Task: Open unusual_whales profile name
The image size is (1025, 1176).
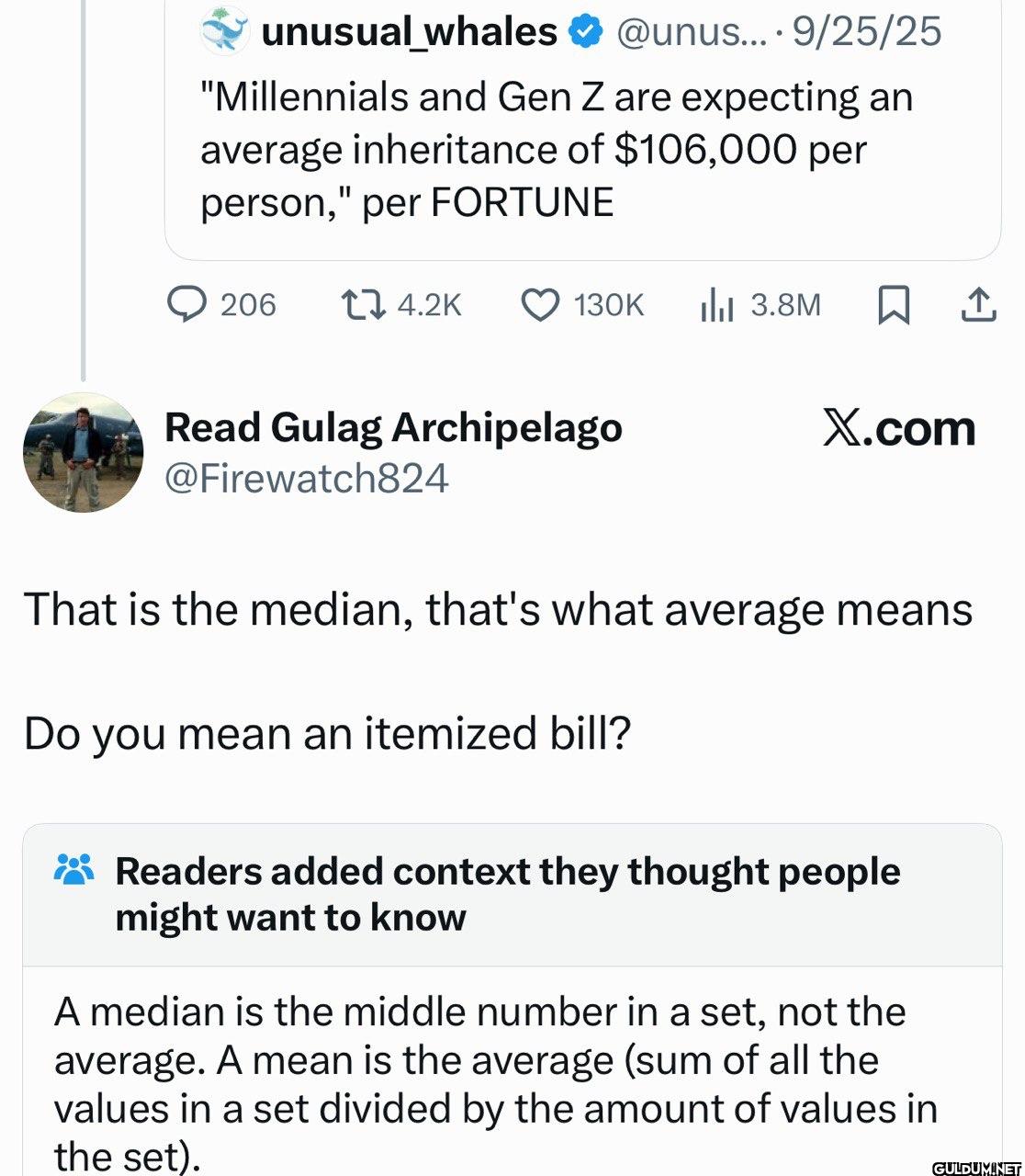Action: pos(410,32)
